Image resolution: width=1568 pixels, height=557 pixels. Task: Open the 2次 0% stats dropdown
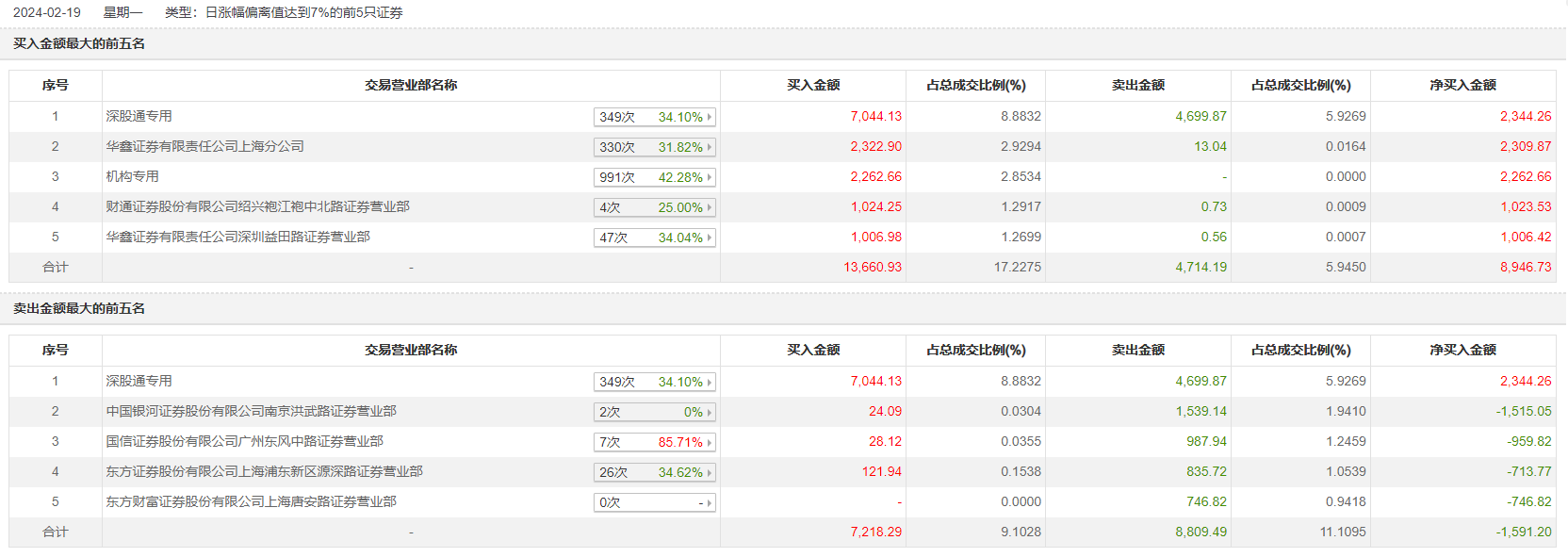tap(654, 412)
